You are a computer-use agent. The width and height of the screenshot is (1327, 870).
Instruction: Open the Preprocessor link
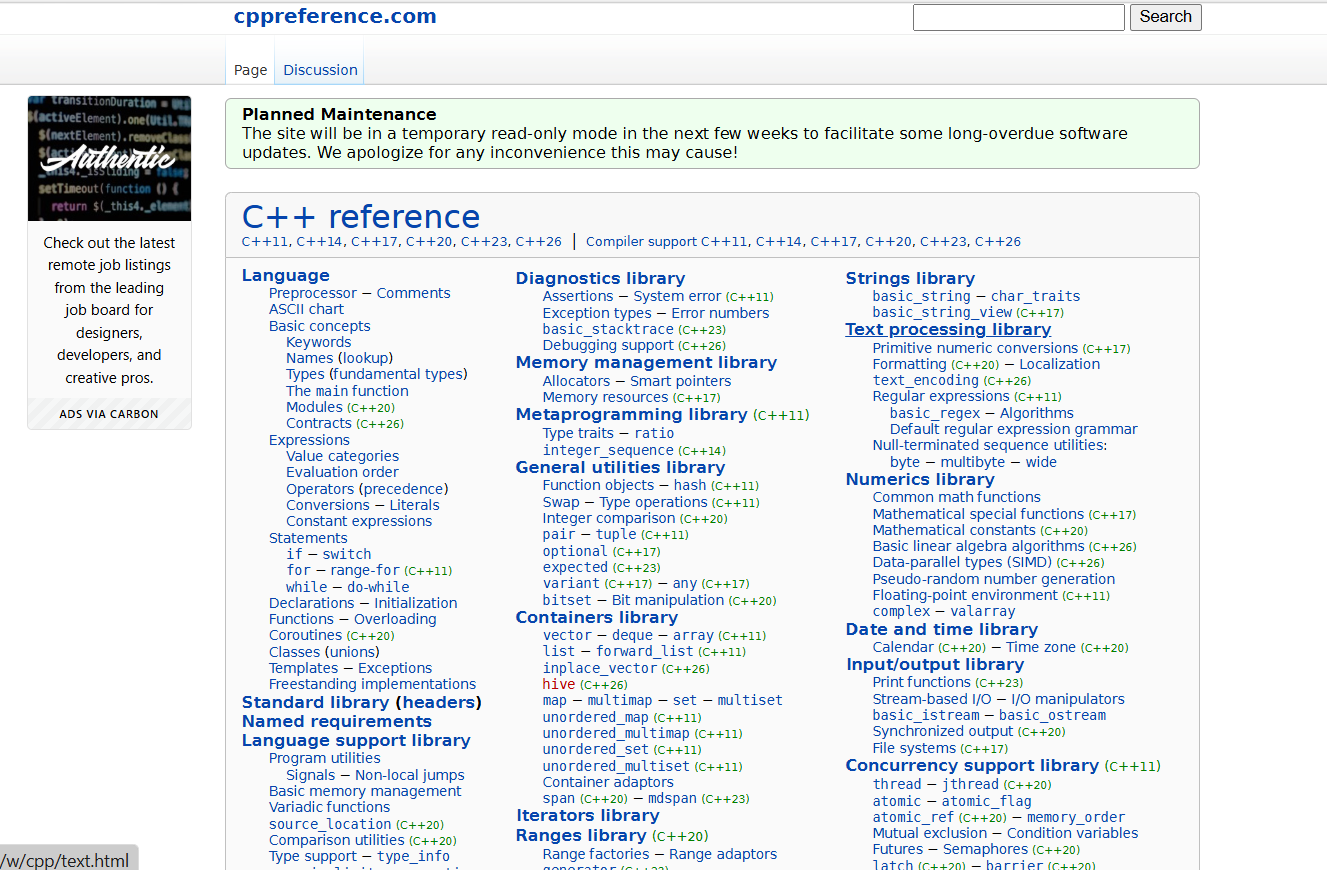pyautogui.click(x=313, y=293)
